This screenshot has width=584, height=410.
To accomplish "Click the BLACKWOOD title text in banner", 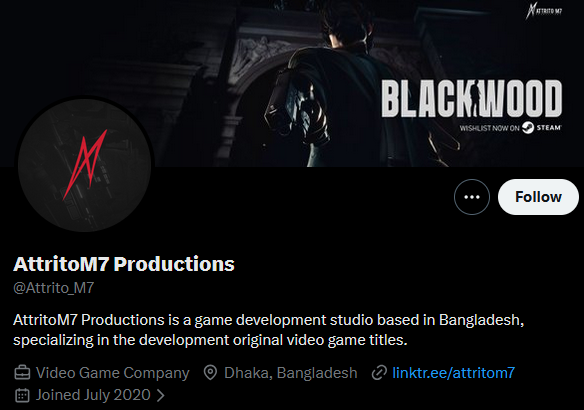I will click(x=472, y=99).
